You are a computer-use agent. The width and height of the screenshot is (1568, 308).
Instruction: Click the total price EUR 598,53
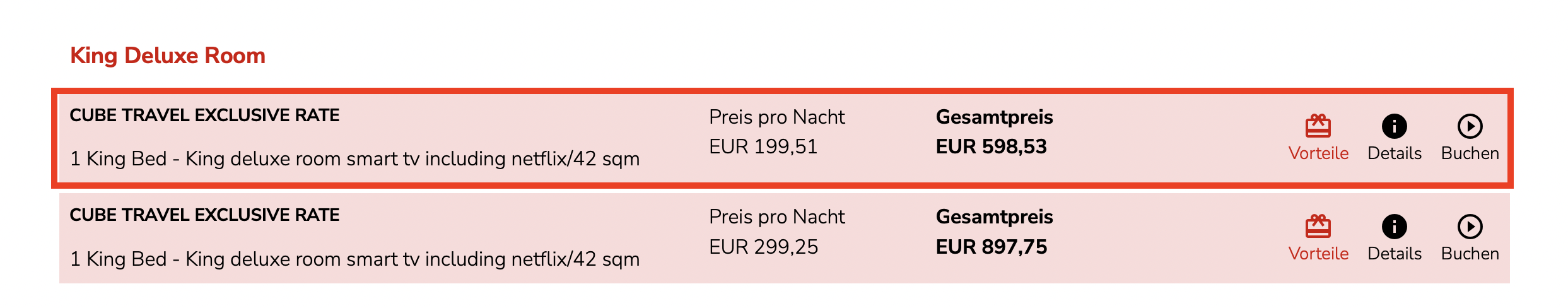pos(991,147)
